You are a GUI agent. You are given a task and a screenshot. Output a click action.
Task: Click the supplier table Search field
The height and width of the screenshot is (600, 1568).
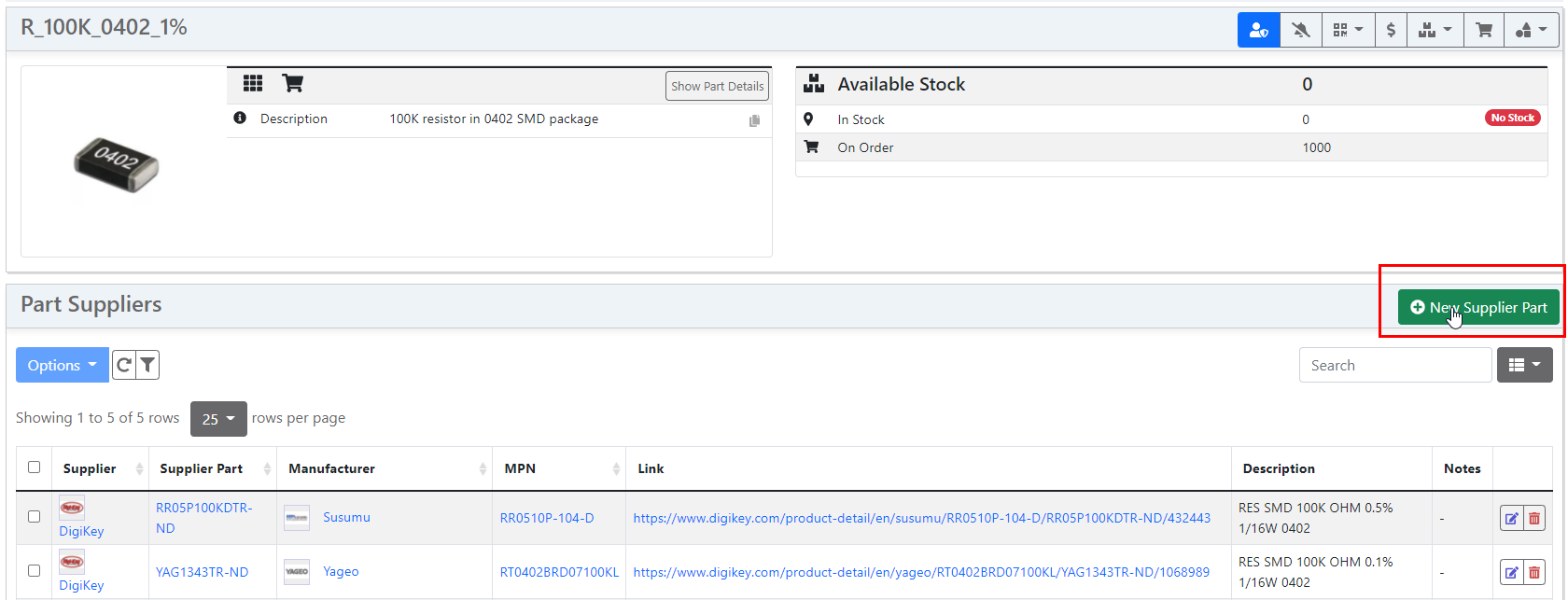(1394, 365)
